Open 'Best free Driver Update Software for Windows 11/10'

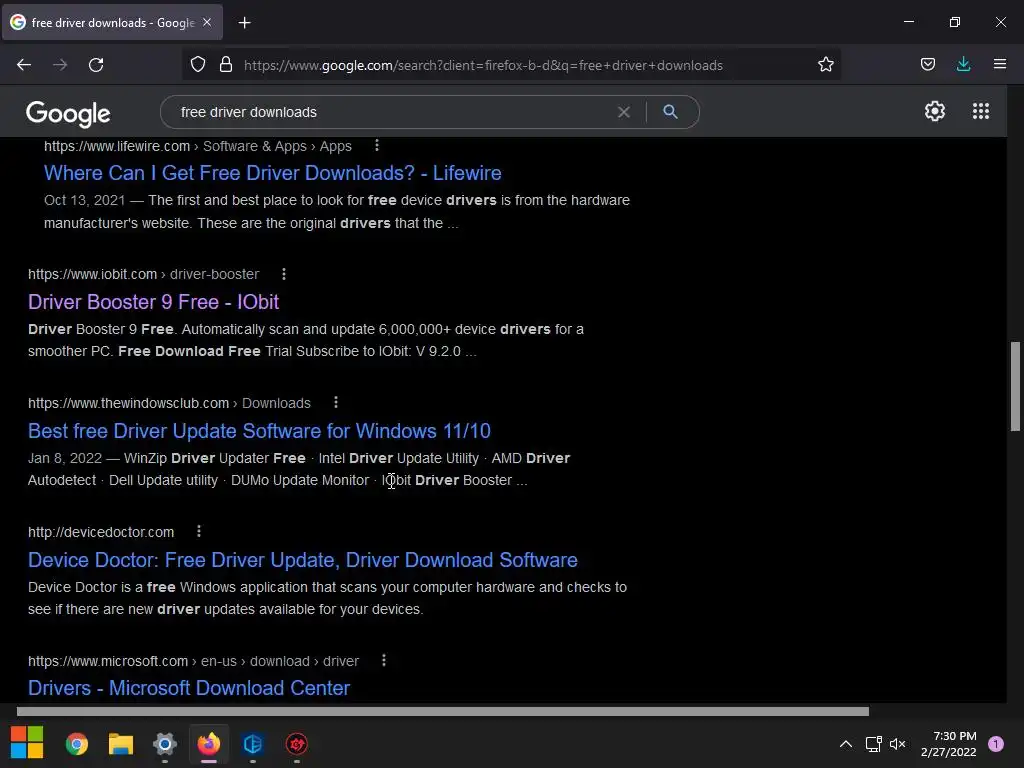(259, 431)
